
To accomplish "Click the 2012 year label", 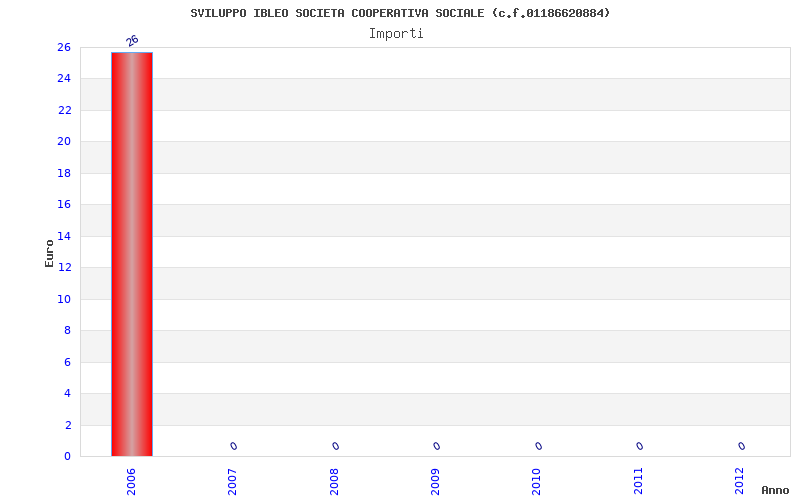I will 739,481.
